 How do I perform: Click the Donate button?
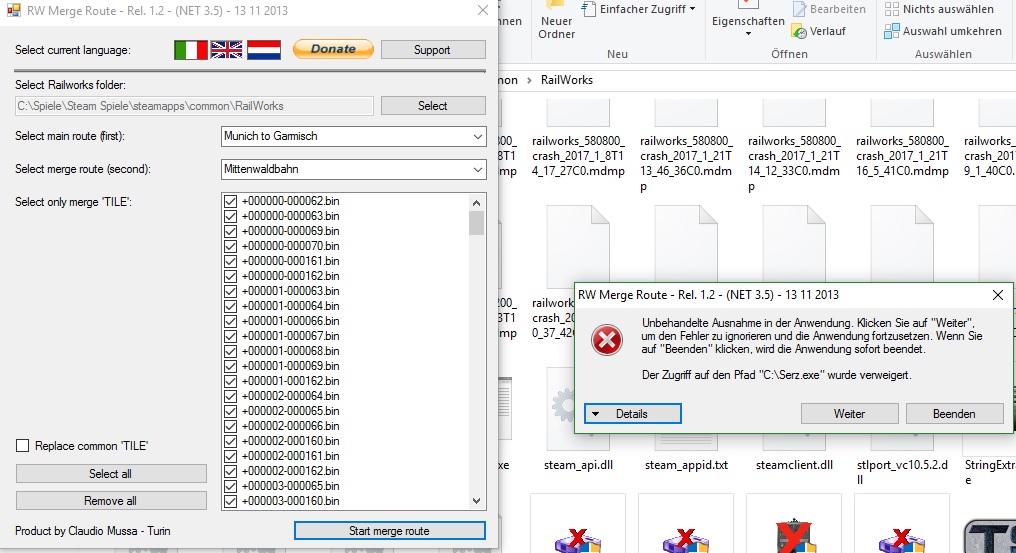click(x=333, y=49)
